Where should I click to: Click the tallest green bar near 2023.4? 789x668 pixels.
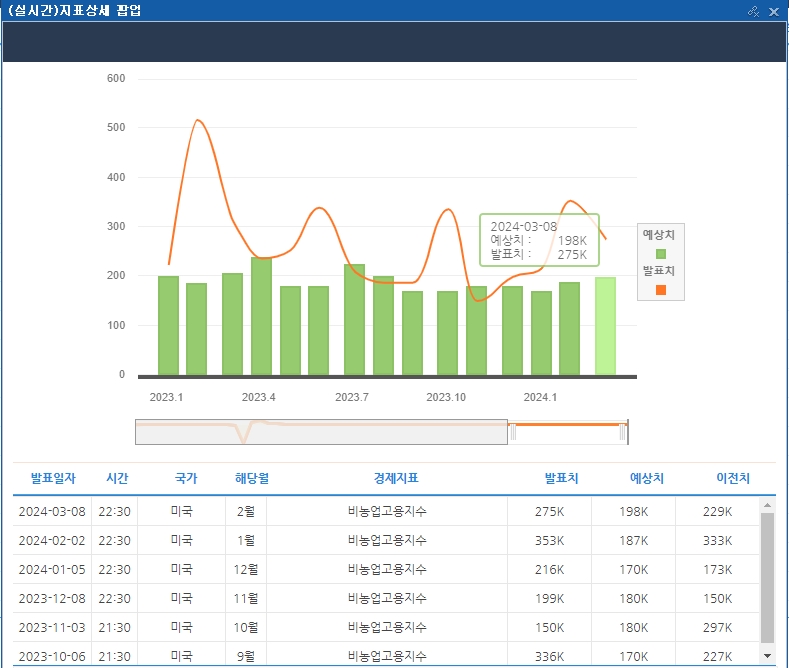coord(261,316)
